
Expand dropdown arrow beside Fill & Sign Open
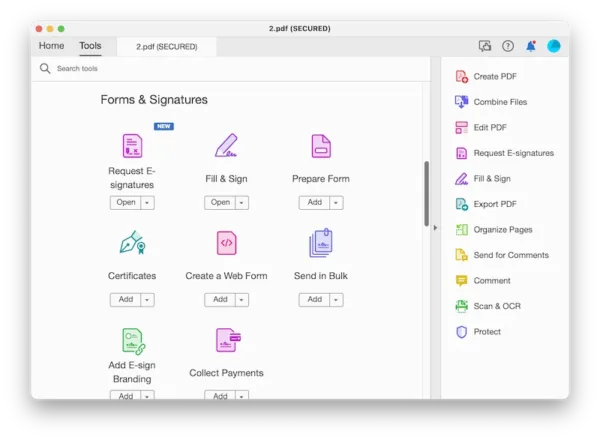point(242,203)
